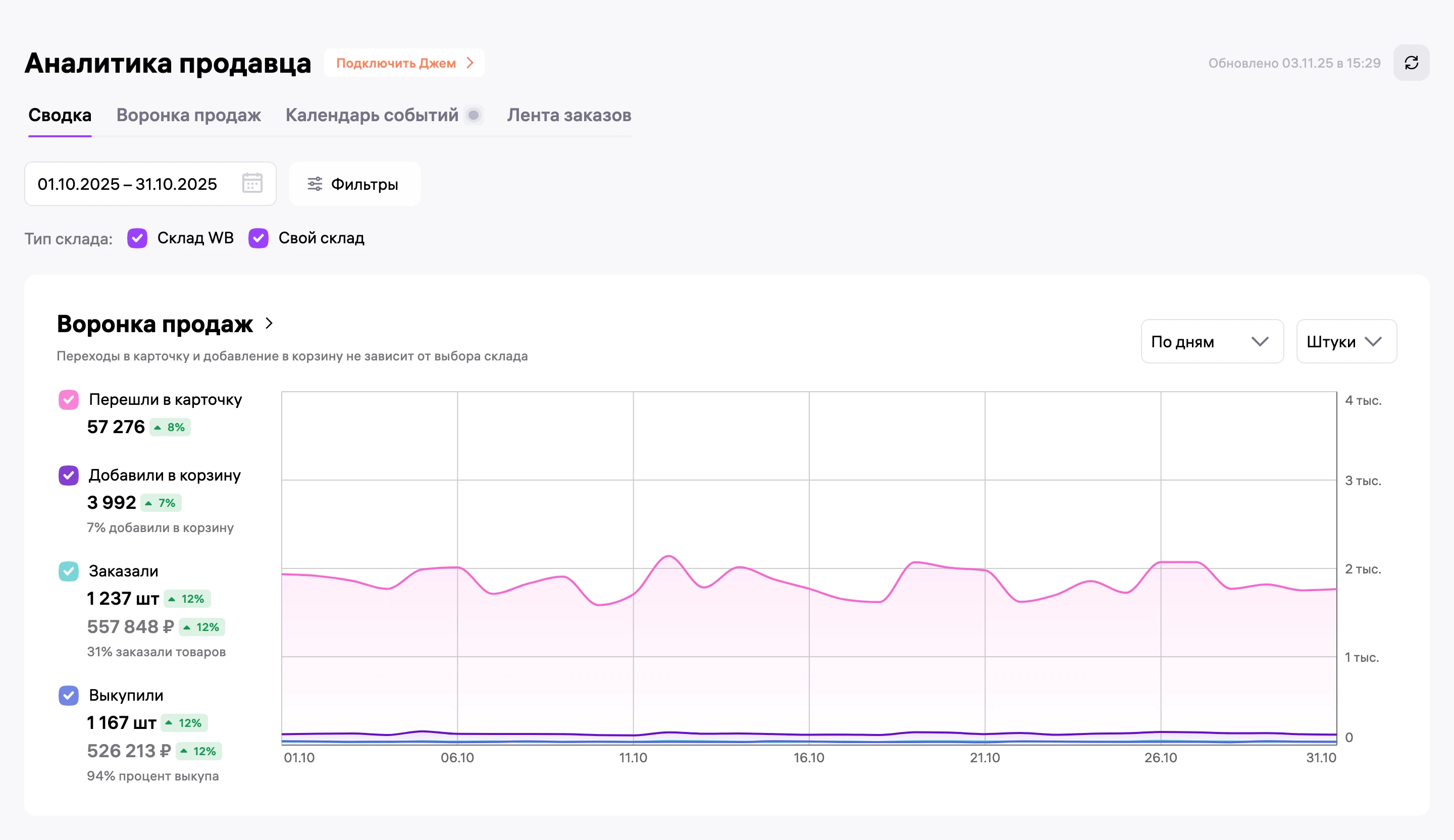
Task: Click the 7% добавили в корзину text
Action: click(161, 528)
